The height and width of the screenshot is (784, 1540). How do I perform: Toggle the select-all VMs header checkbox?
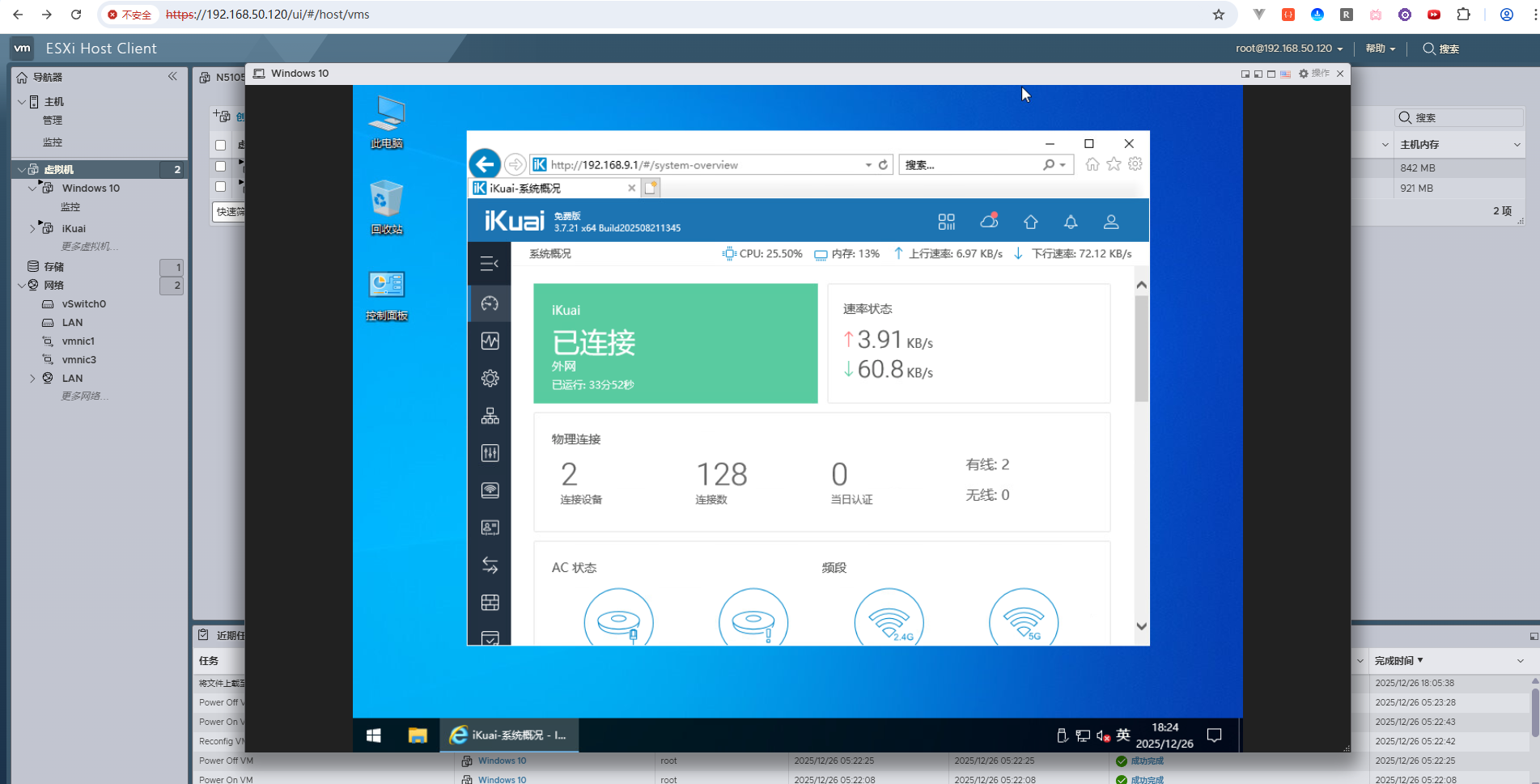tap(220, 145)
